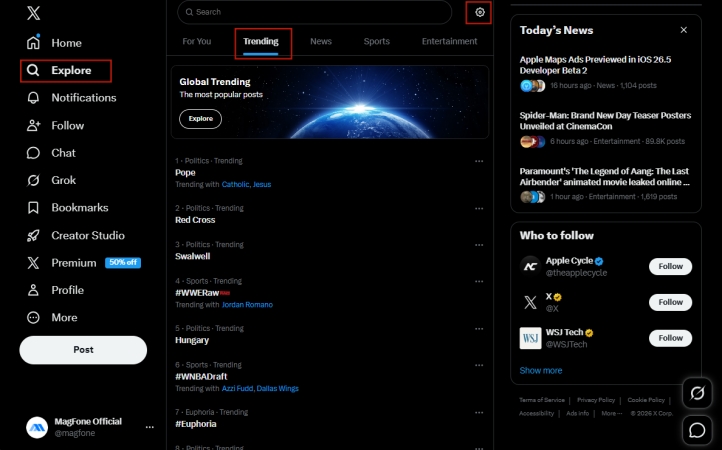Focus the Search input field
Screen dimensions: 722x450
(x=314, y=12)
